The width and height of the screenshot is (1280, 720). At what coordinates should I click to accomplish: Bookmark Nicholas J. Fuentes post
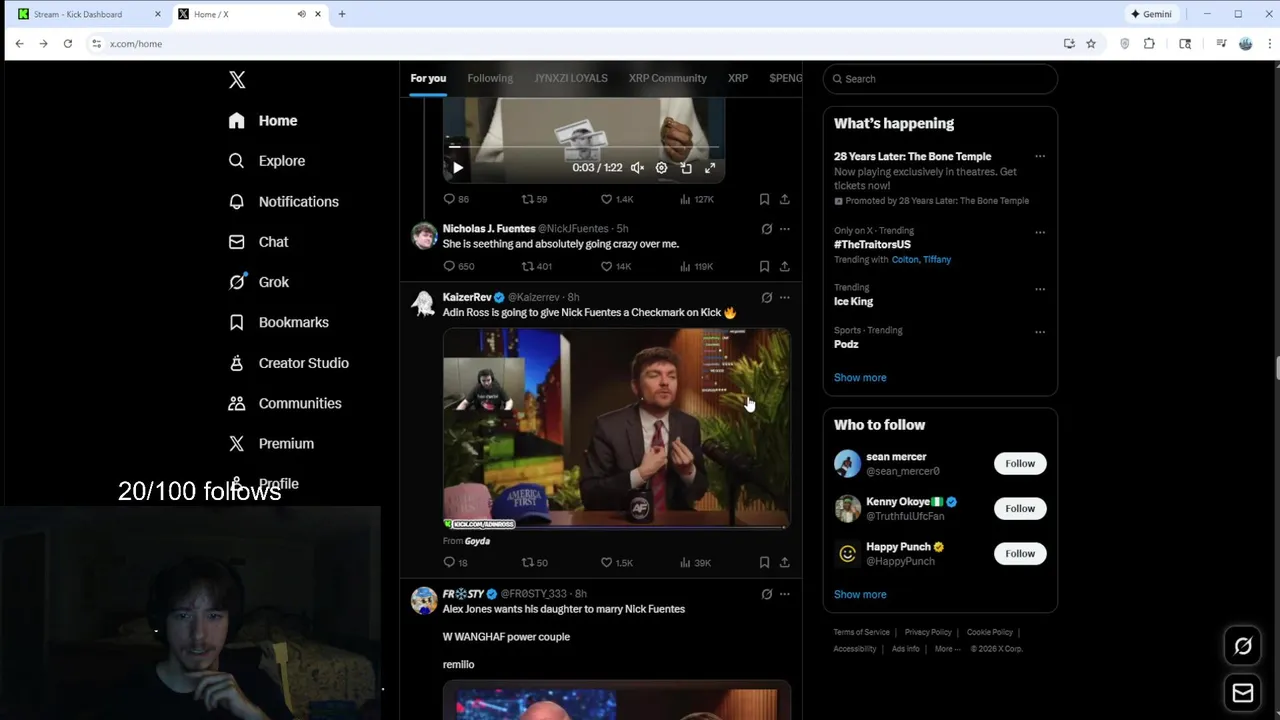[x=764, y=266]
